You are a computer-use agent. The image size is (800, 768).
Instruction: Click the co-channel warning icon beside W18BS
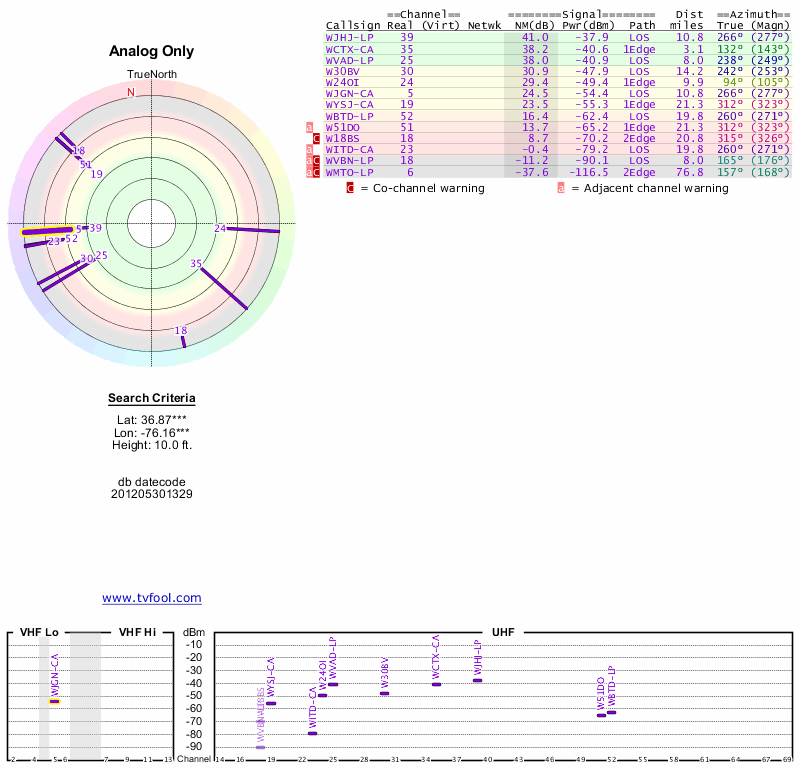(x=317, y=138)
